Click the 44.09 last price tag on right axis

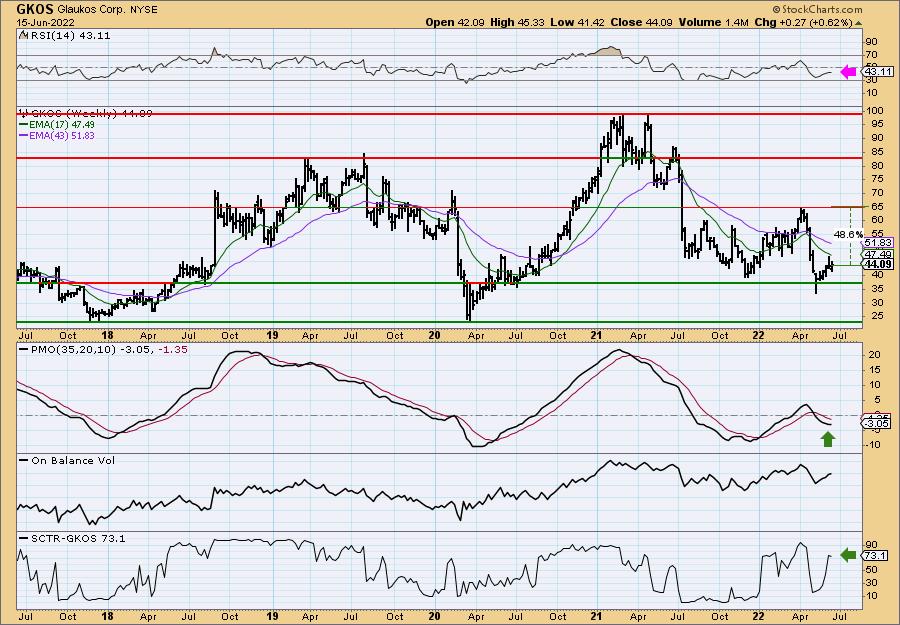pyautogui.click(x=878, y=264)
